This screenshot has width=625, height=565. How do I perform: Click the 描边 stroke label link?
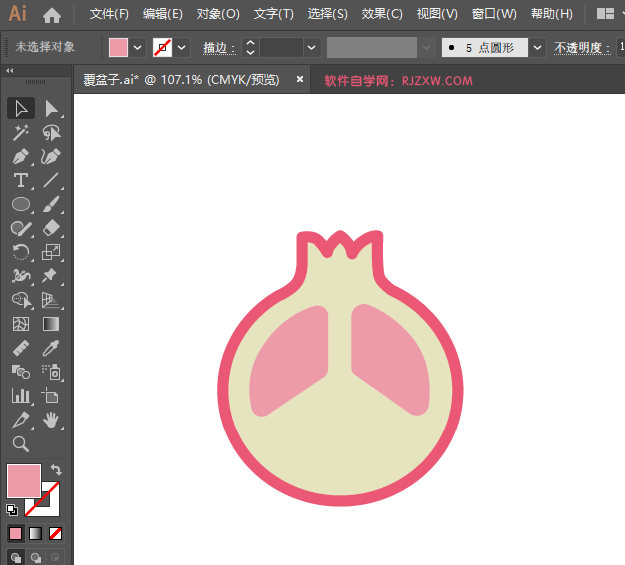pyautogui.click(x=216, y=47)
